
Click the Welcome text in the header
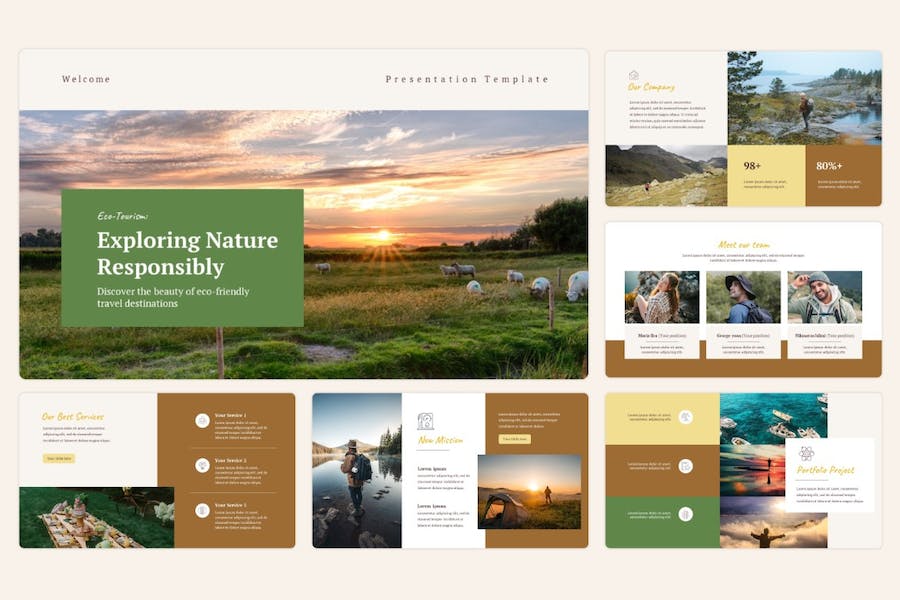click(86, 79)
